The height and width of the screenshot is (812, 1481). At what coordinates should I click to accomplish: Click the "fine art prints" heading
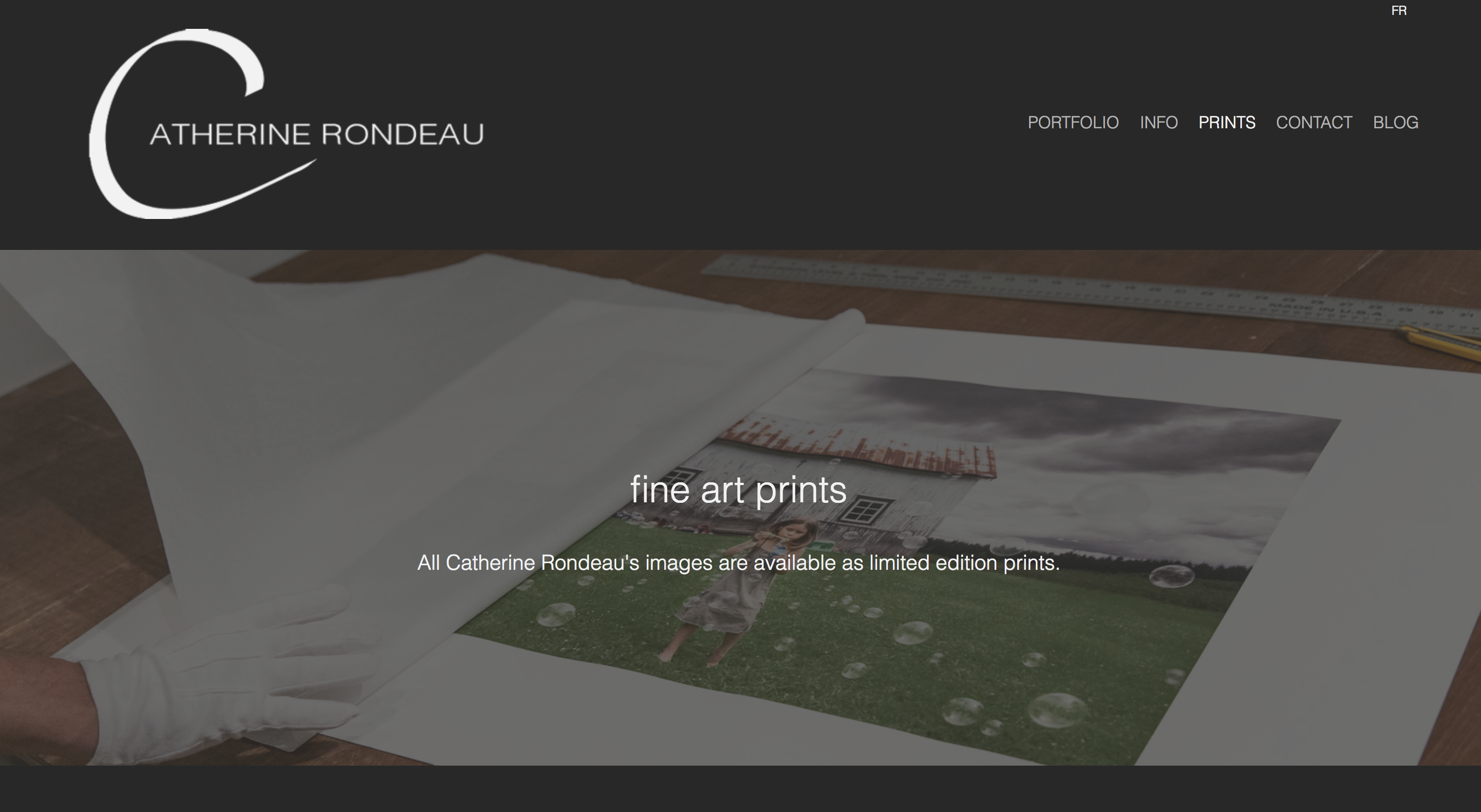(x=738, y=490)
